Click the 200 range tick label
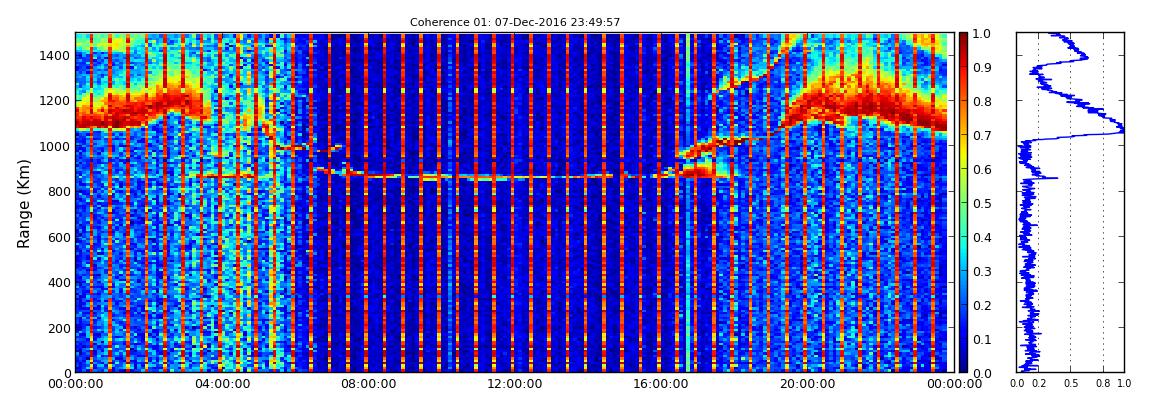1150x407 pixels. pos(59,328)
